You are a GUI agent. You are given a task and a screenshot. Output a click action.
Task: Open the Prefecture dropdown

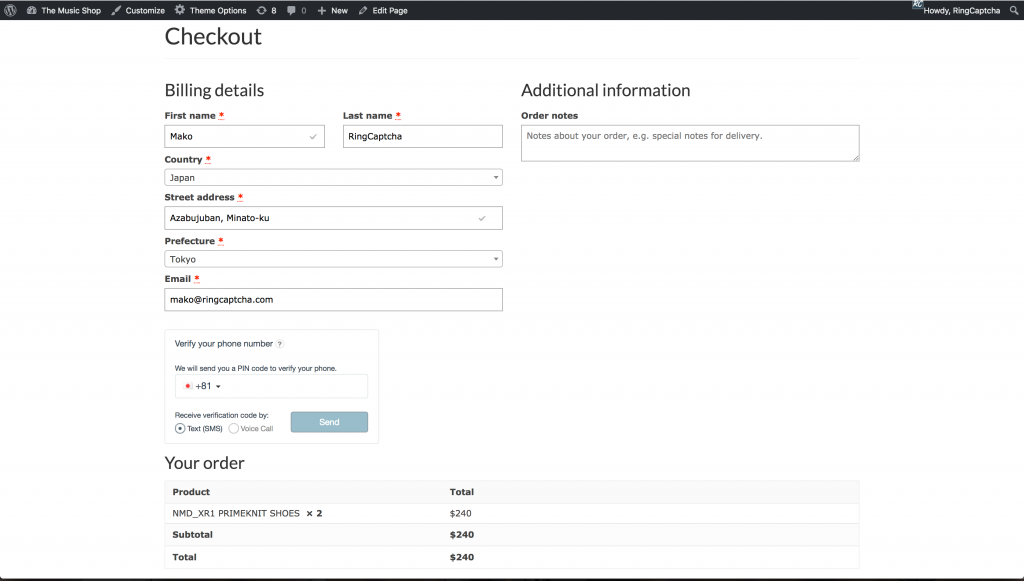333,259
